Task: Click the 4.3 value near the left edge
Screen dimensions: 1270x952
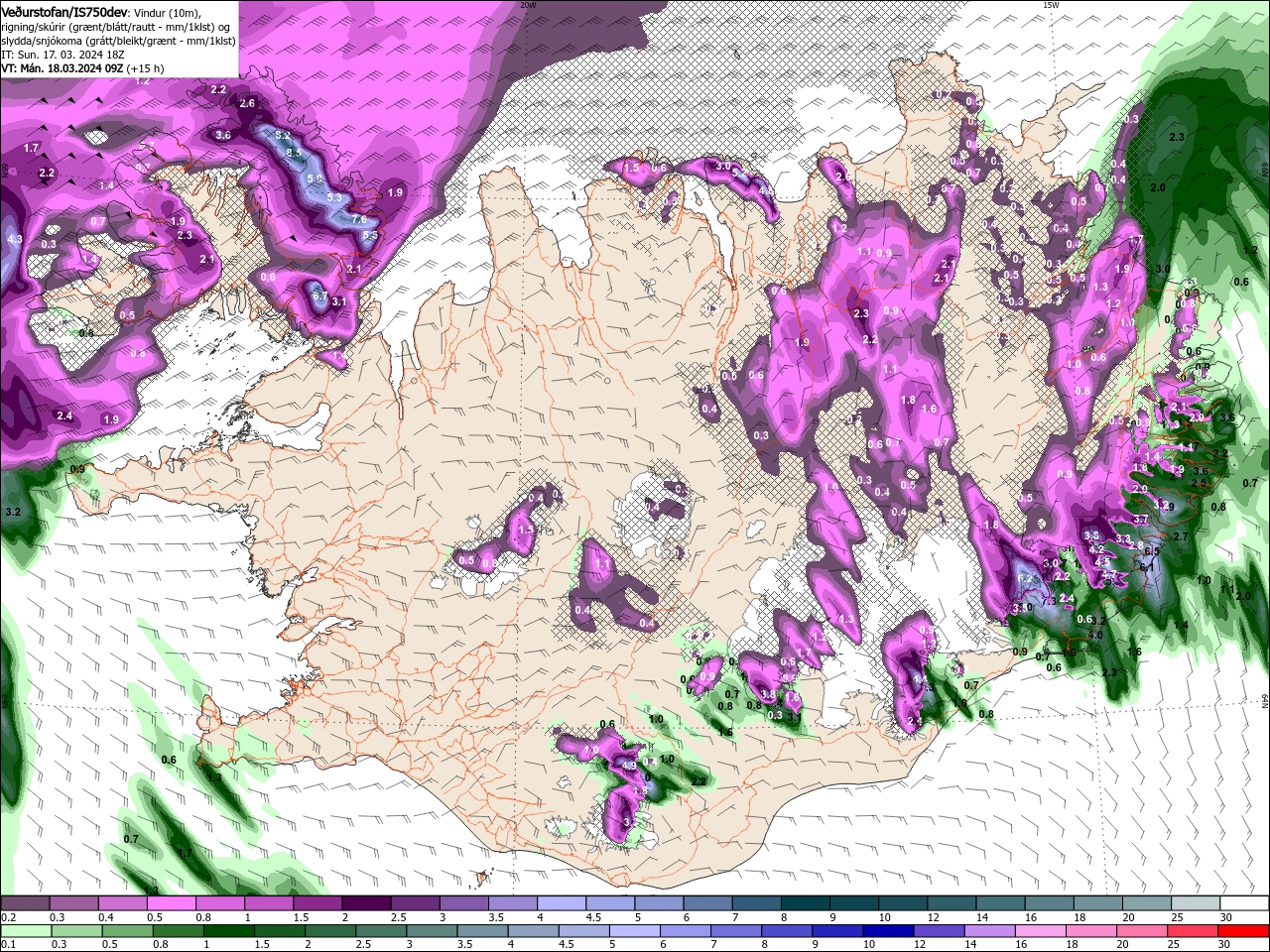Action: (15, 240)
